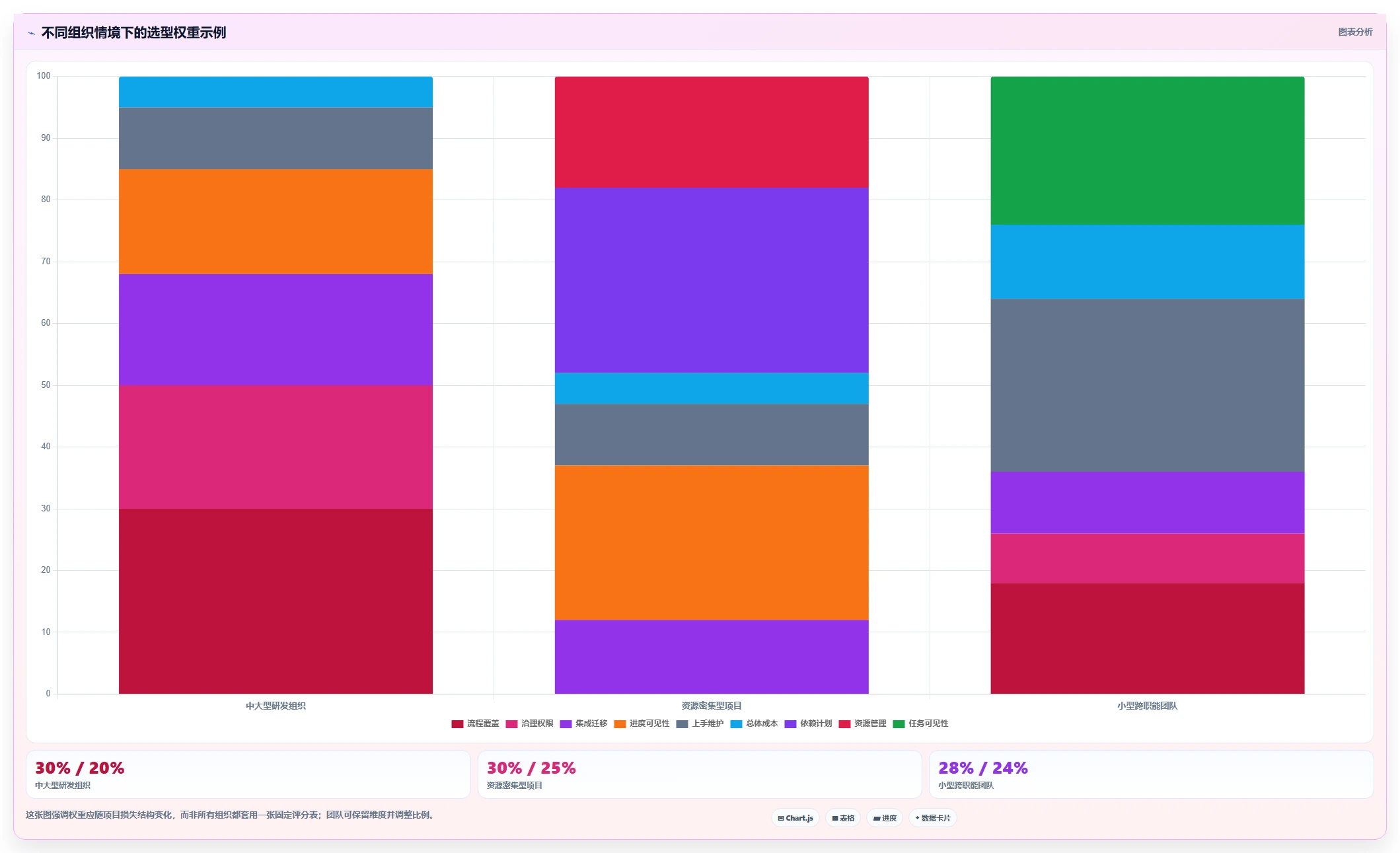Click gray 上手维护 segment in 中大型研发组织 bar
This screenshot has height=853, width=1400.
276,138
